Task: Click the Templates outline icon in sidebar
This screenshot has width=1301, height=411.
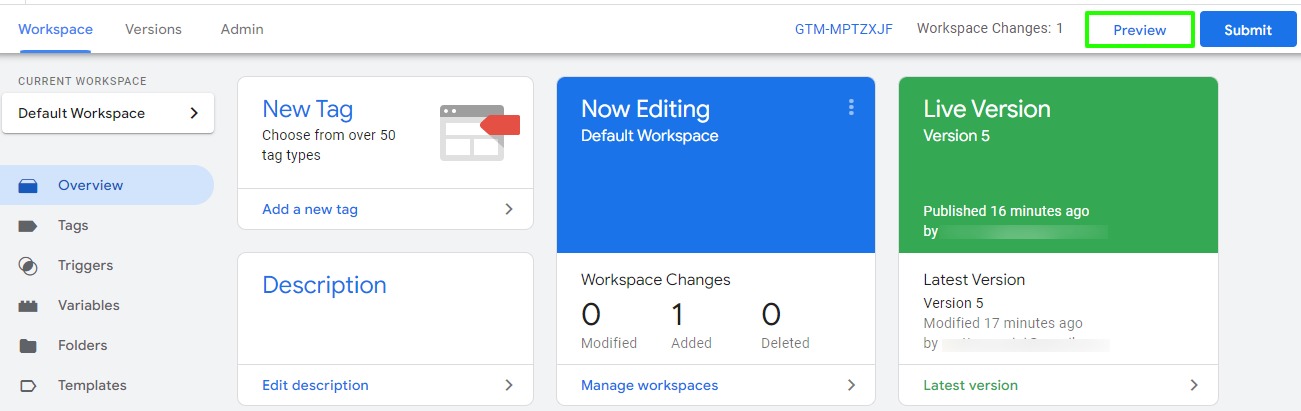Action: pyautogui.click(x=28, y=386)
